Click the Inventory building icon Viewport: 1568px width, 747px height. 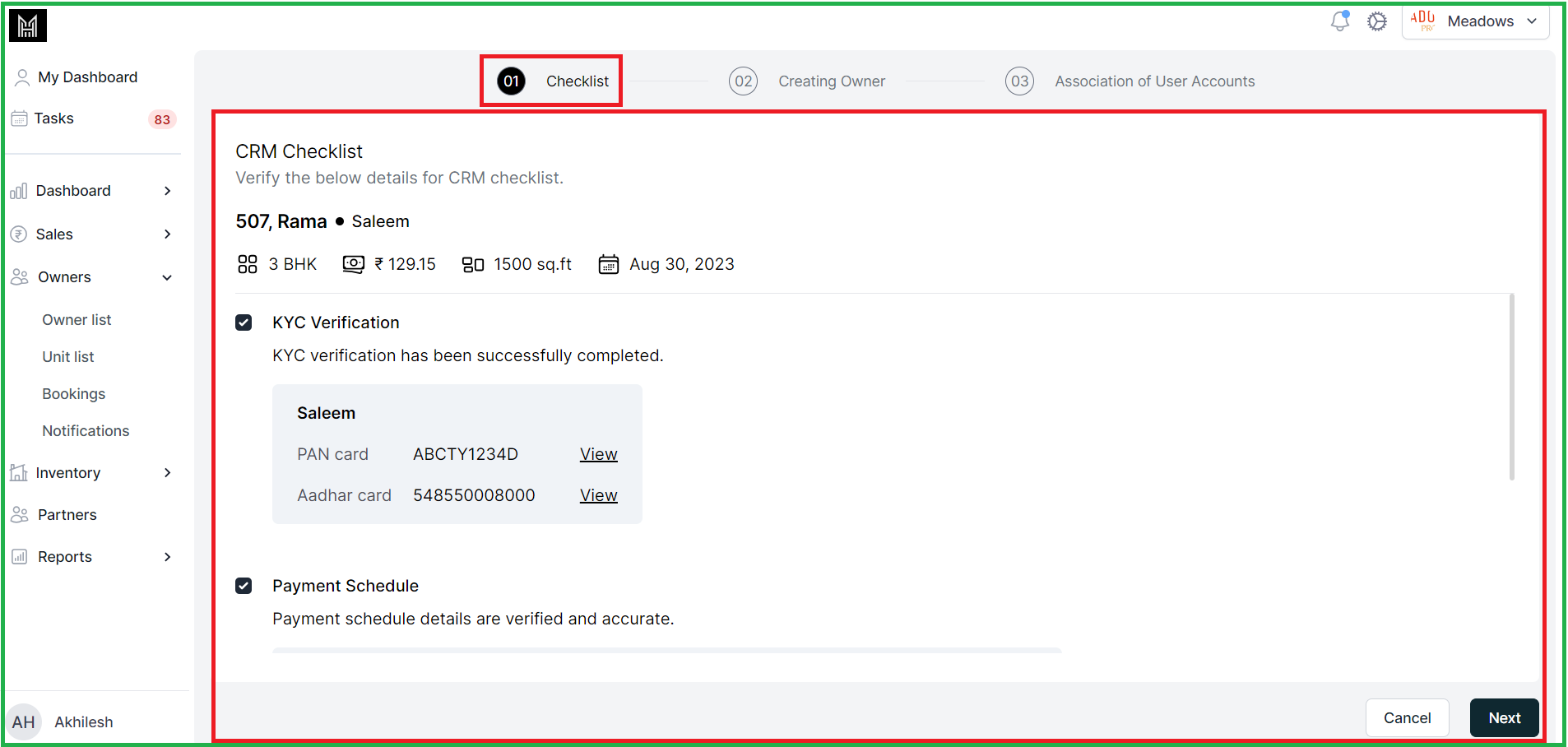pyautogui.click(x=18, y=473)
